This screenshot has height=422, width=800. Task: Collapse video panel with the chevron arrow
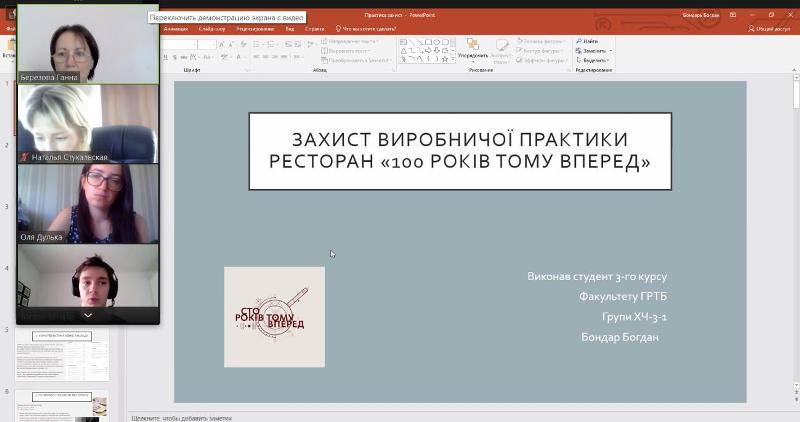point(88,314)
